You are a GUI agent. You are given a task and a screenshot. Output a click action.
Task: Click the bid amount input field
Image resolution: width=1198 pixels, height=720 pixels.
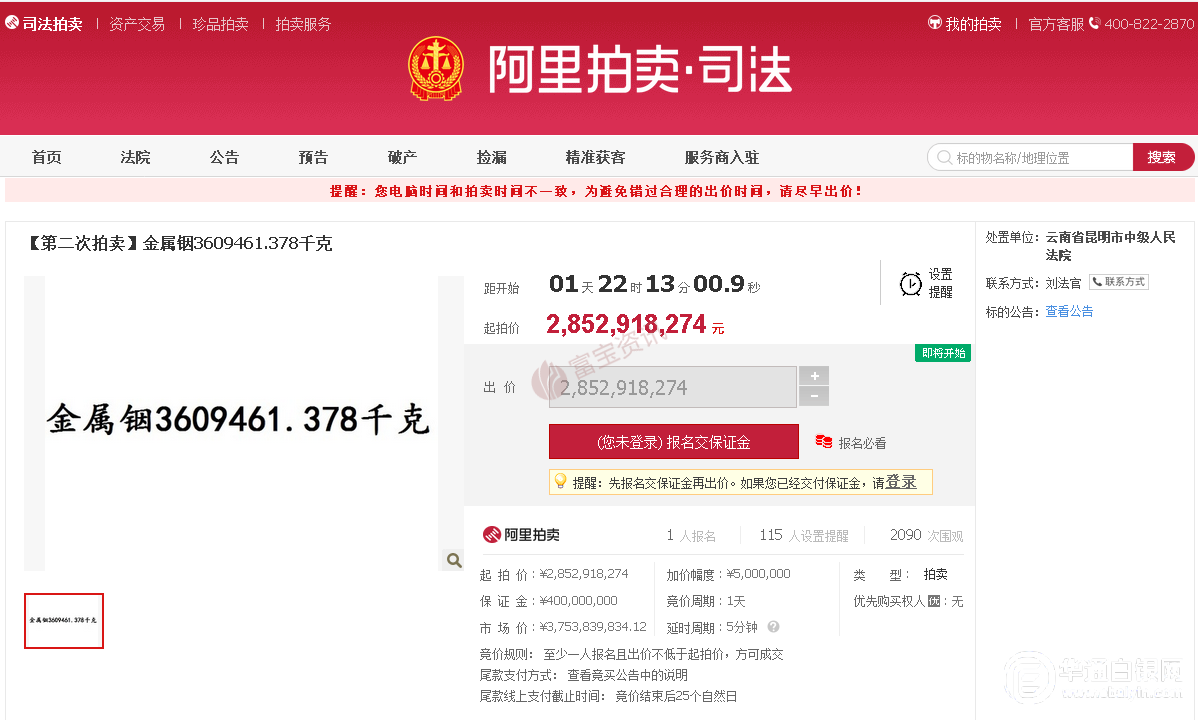(672, 387)
